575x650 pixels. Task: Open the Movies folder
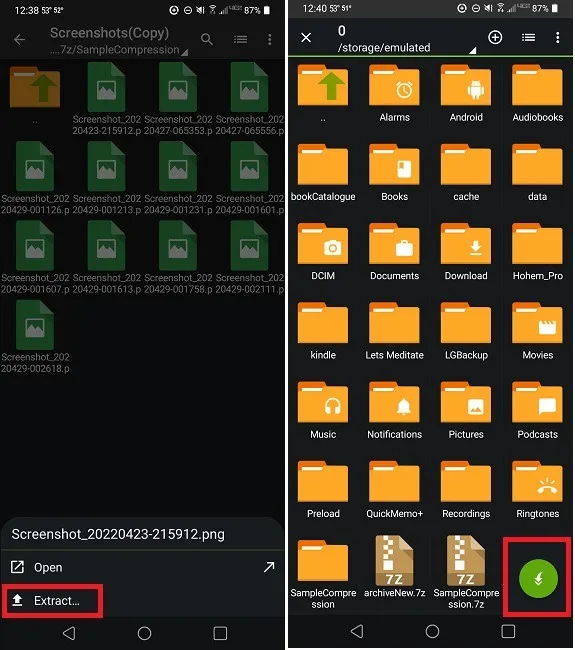[x=538, y=332]
